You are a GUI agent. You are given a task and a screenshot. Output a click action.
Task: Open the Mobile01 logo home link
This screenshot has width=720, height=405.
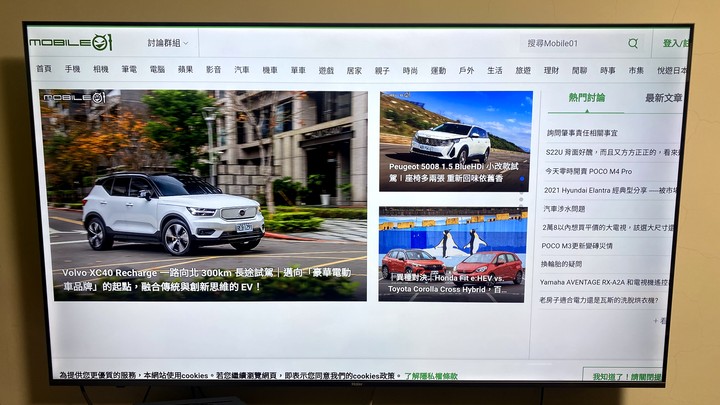point(71,43)
